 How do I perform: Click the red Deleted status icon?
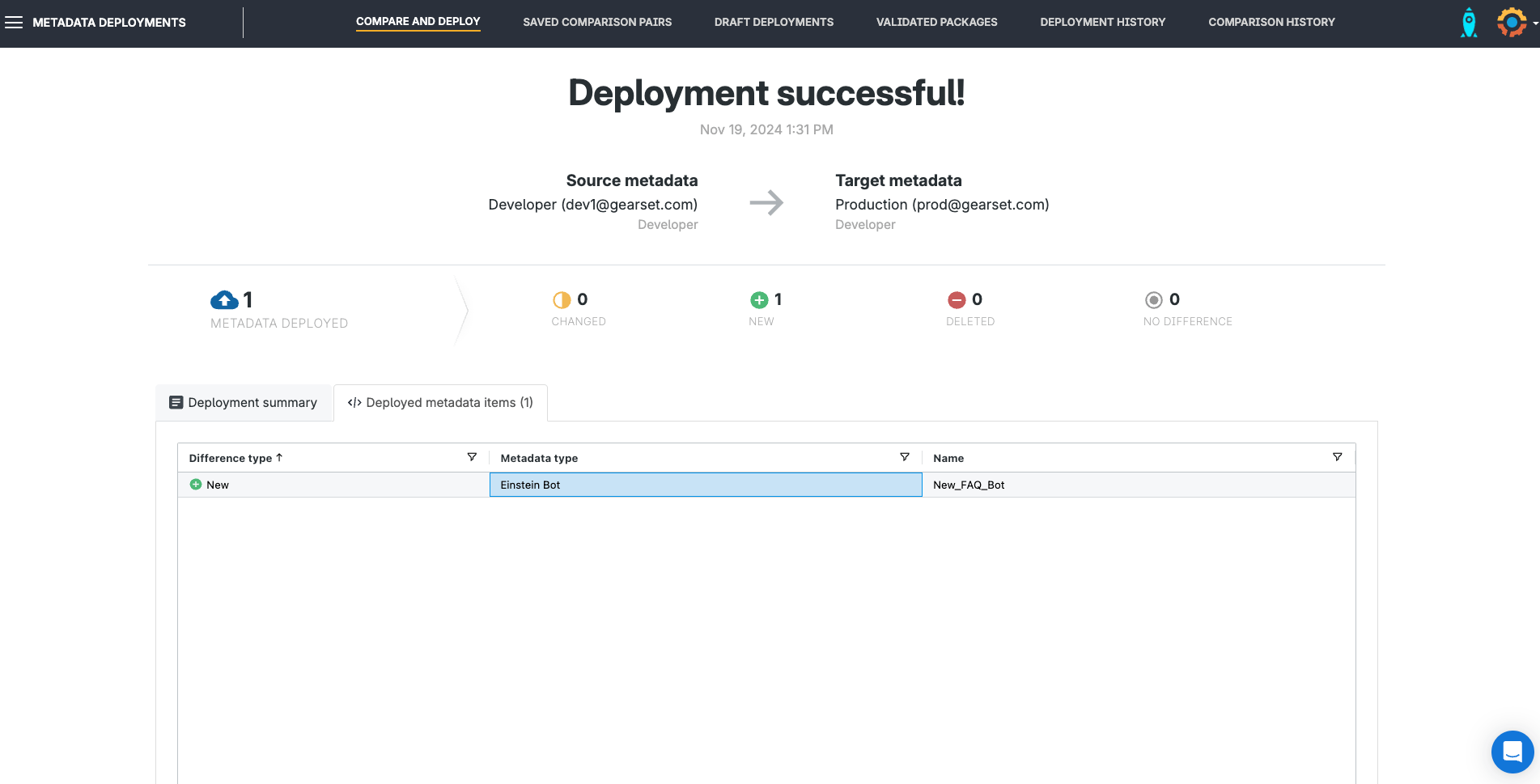tap(957, 300)
